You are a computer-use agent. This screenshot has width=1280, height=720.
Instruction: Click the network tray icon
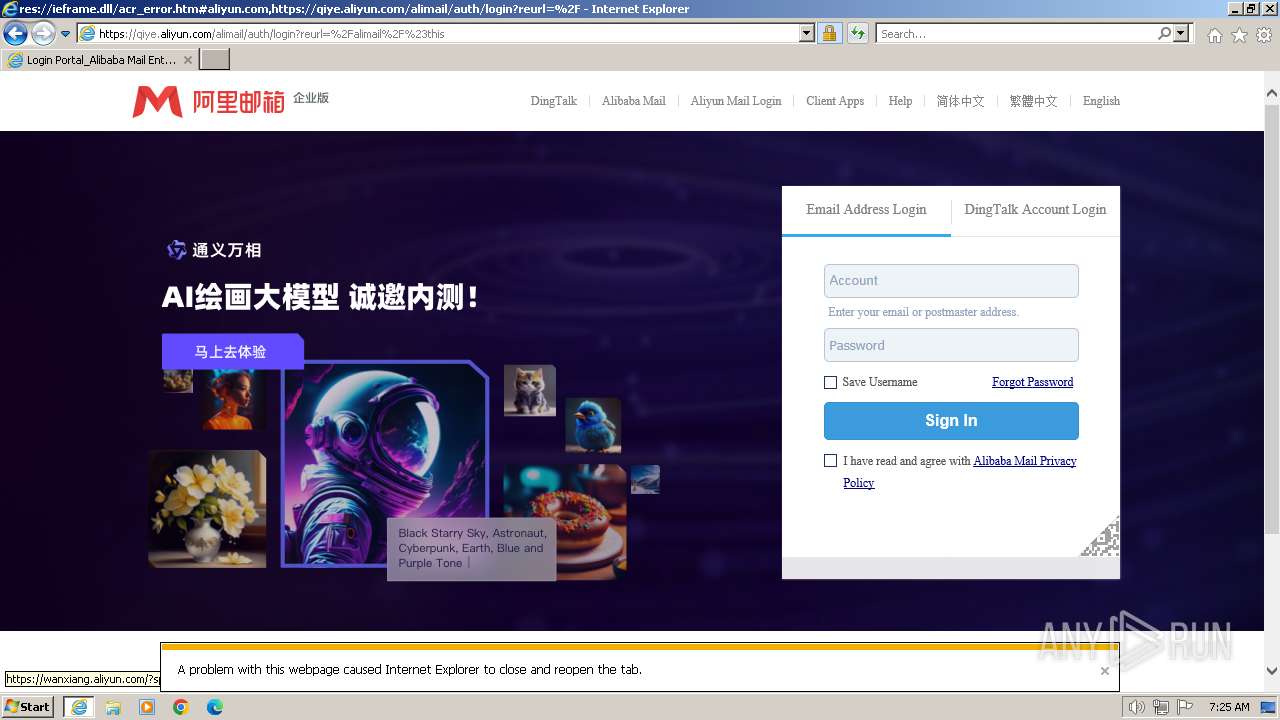pyautogui.click(x=1161, y=707)
